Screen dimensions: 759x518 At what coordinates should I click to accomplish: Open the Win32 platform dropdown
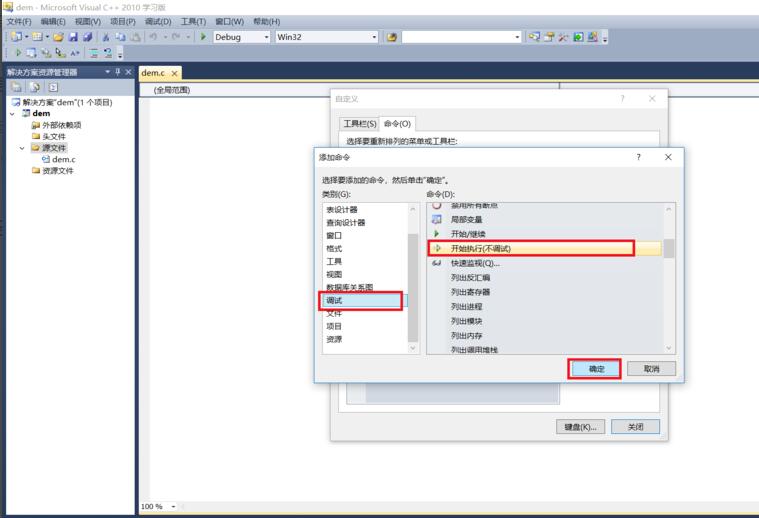click(327, 37)
